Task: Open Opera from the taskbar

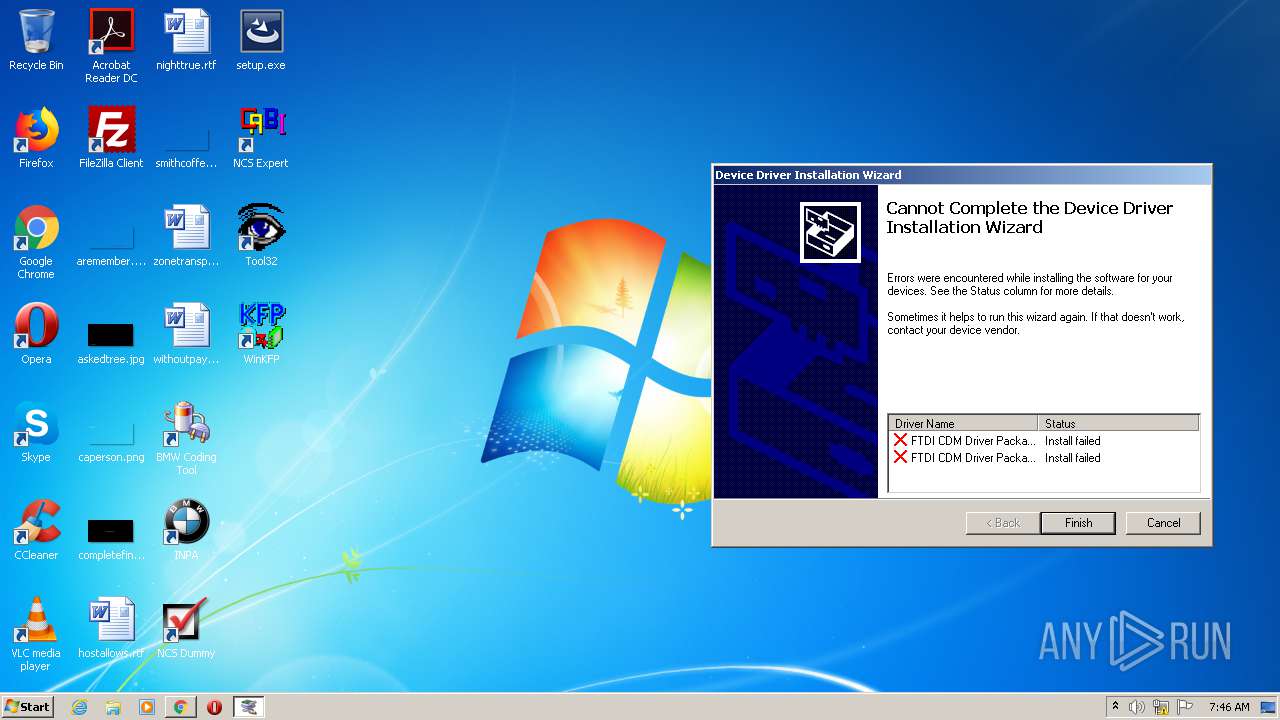Action: 214,707
